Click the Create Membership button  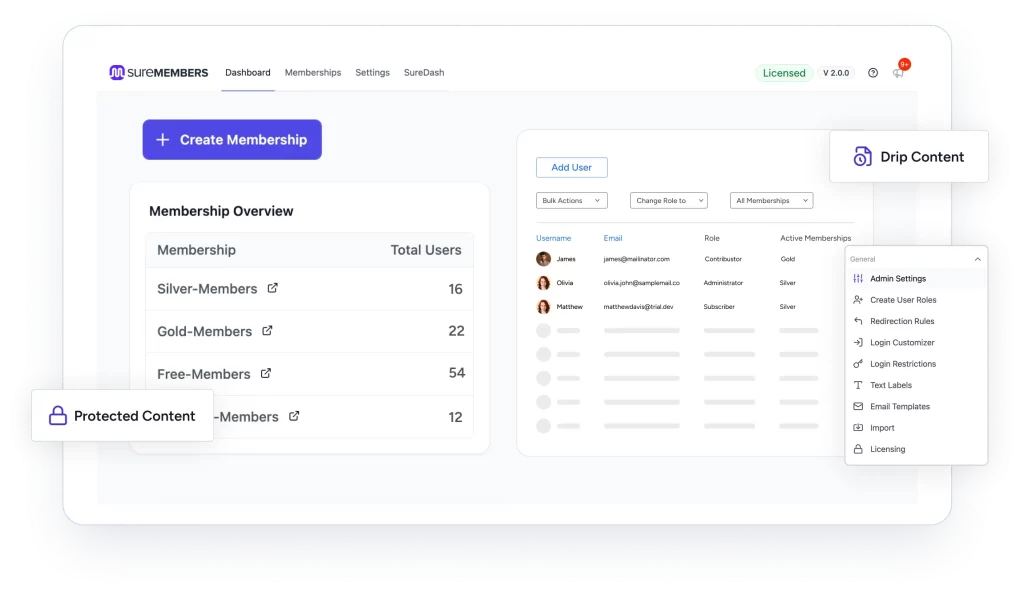[x=232, y=140]
